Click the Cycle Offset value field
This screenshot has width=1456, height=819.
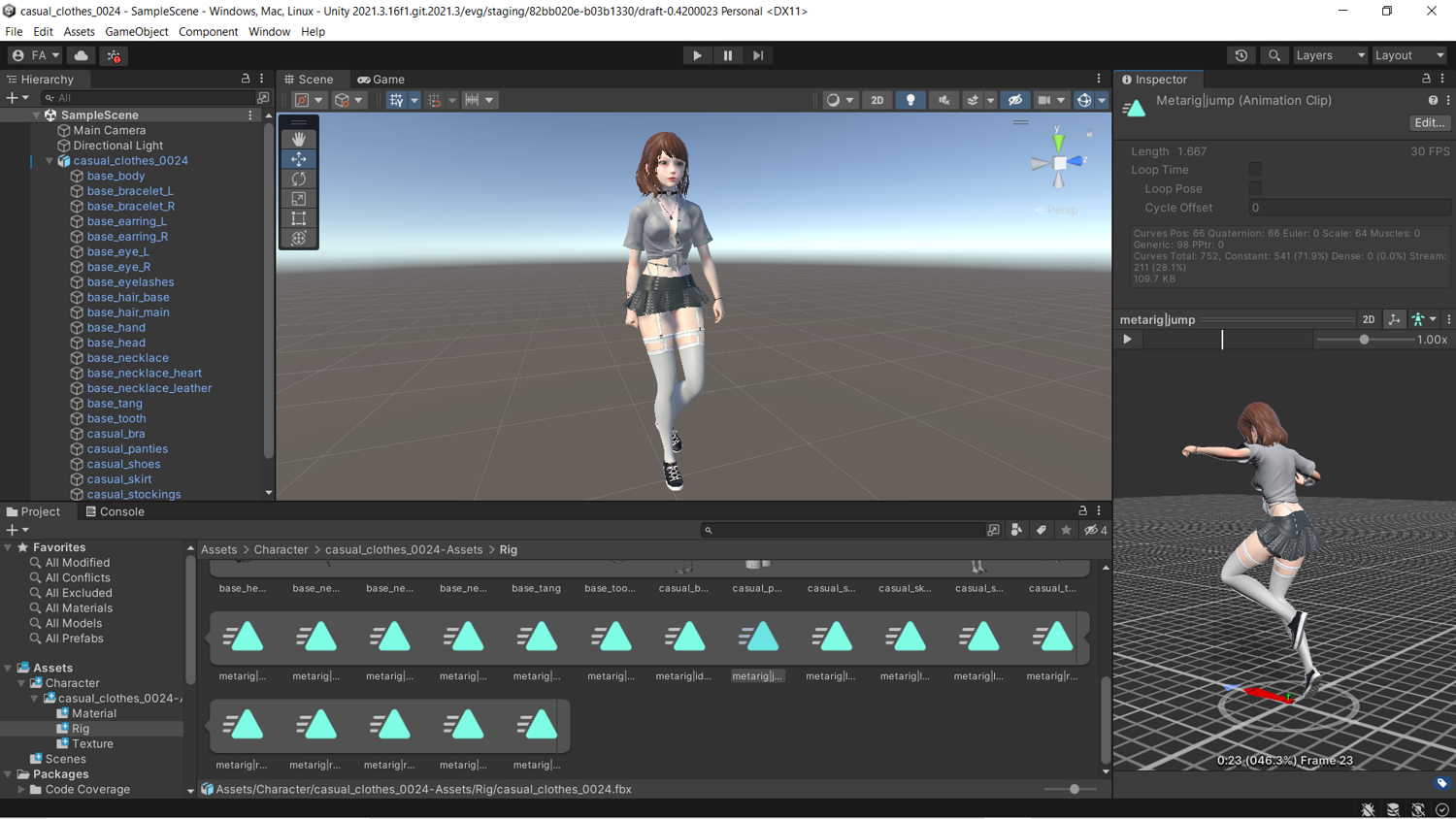point(1349,208)
